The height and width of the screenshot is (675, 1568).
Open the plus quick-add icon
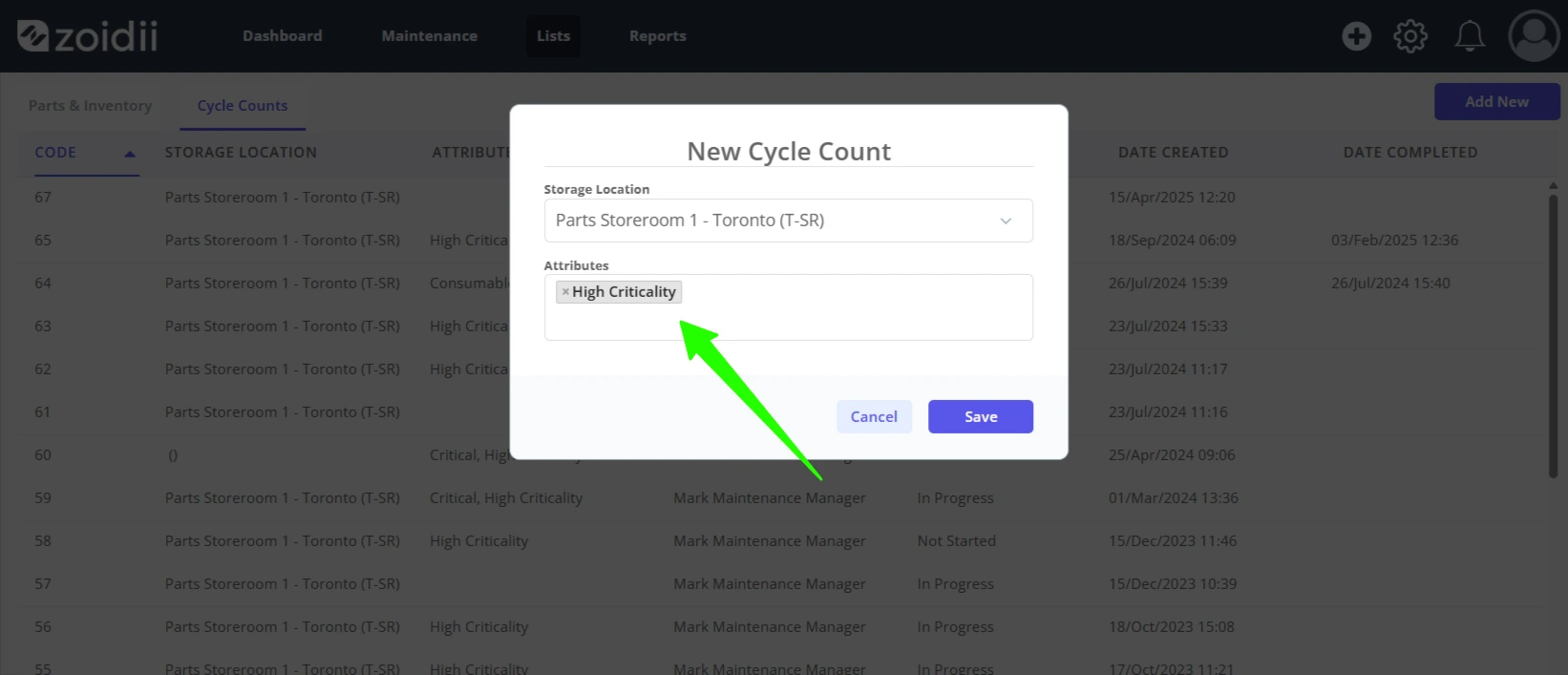pos(1356,36)
